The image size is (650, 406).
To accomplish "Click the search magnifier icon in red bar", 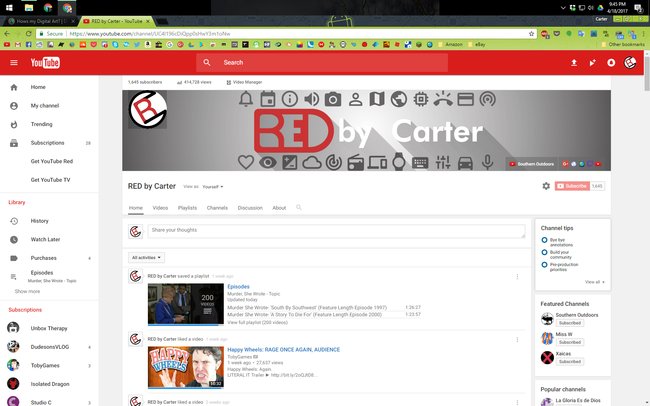I will 206,63.
